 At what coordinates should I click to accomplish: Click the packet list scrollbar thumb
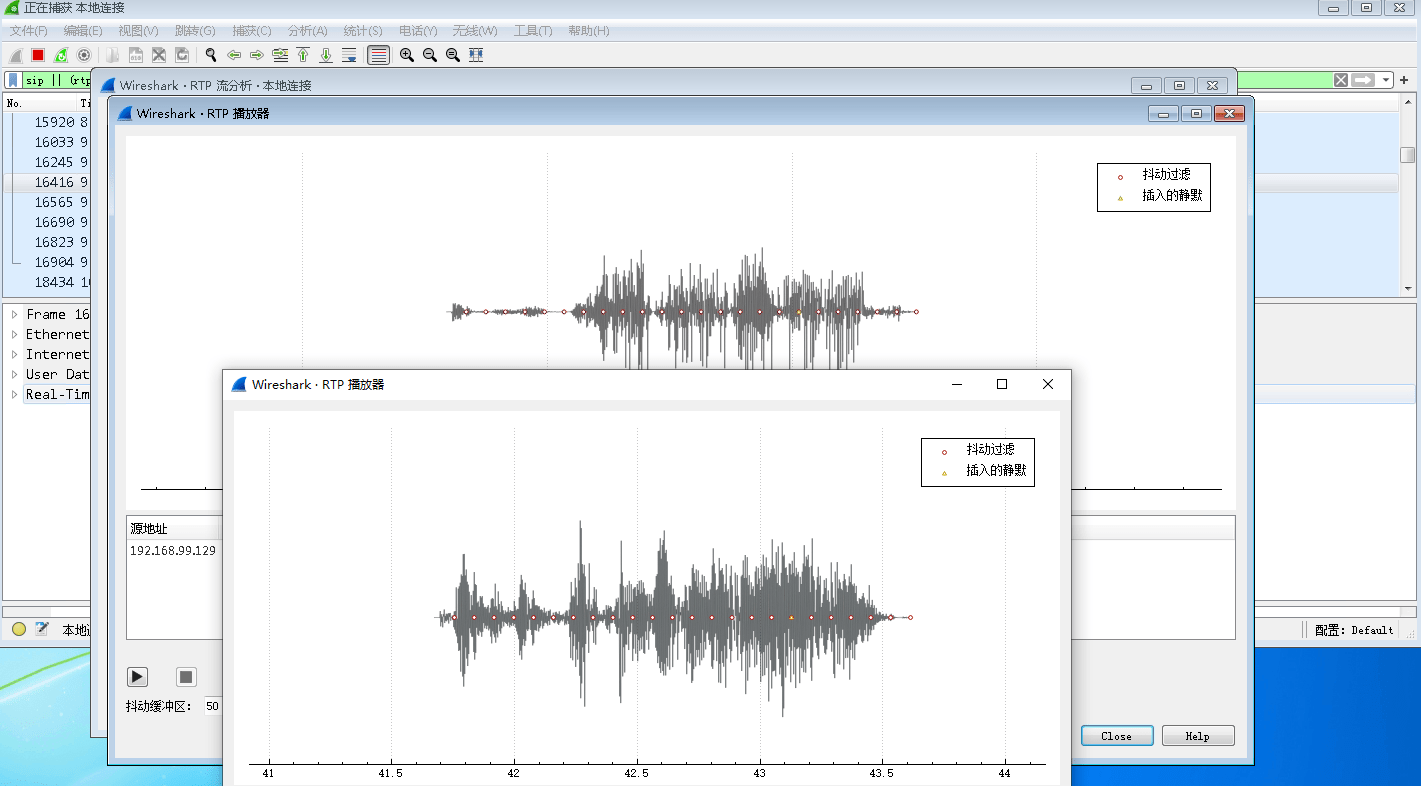(1408, 155)
